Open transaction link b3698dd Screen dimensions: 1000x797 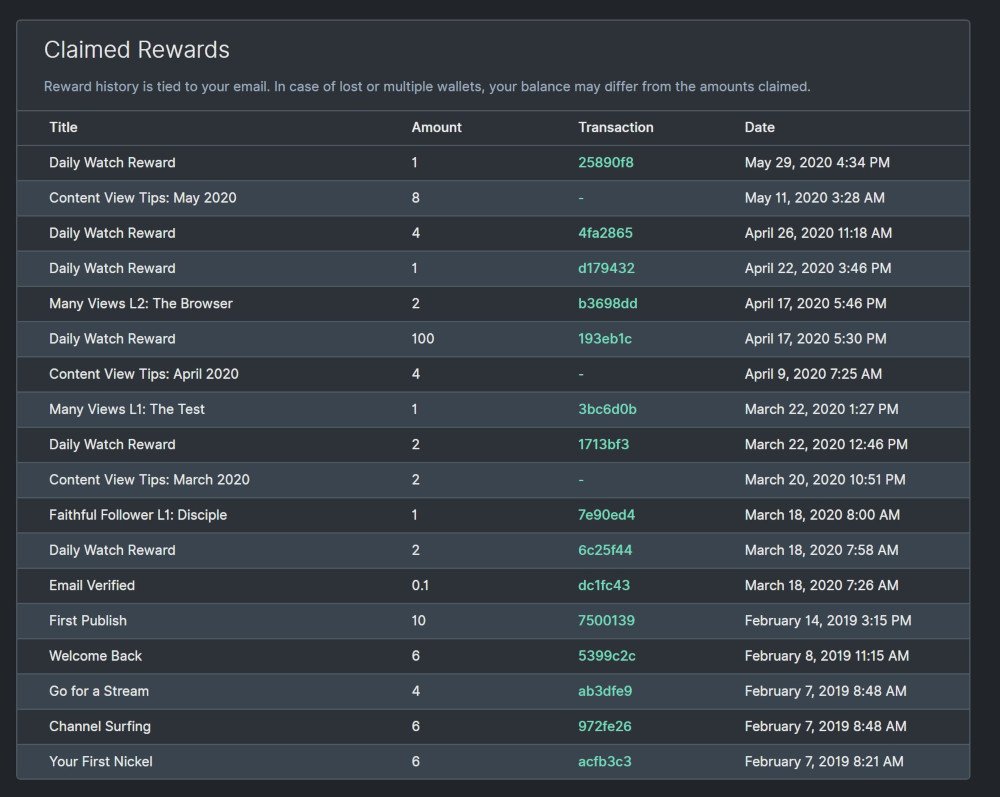[x=607, y=303]
